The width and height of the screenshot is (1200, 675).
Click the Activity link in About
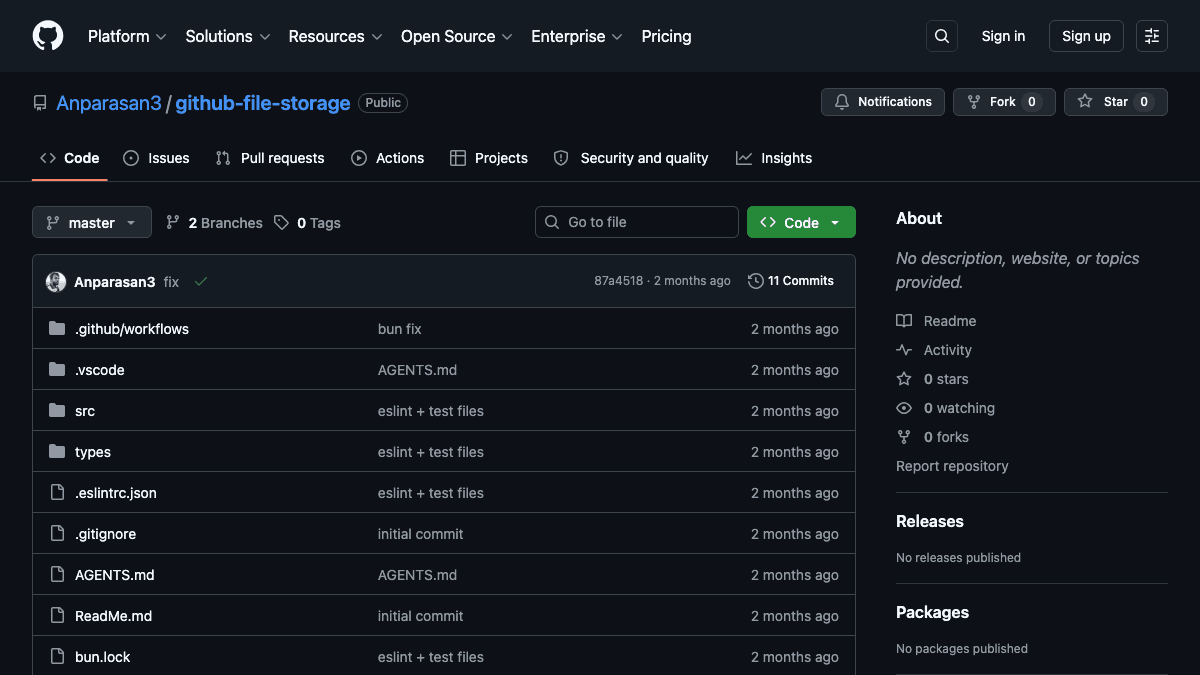(x=934, y=350)
